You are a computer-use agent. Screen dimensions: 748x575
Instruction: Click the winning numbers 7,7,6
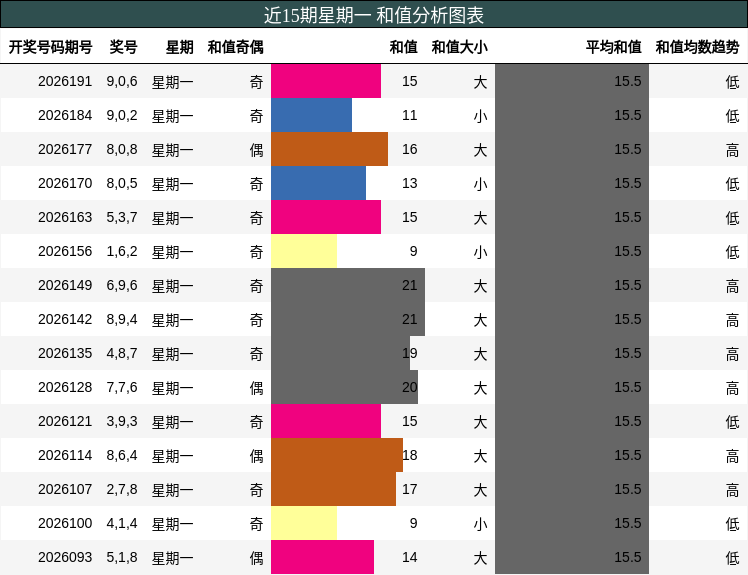point(122,387)
